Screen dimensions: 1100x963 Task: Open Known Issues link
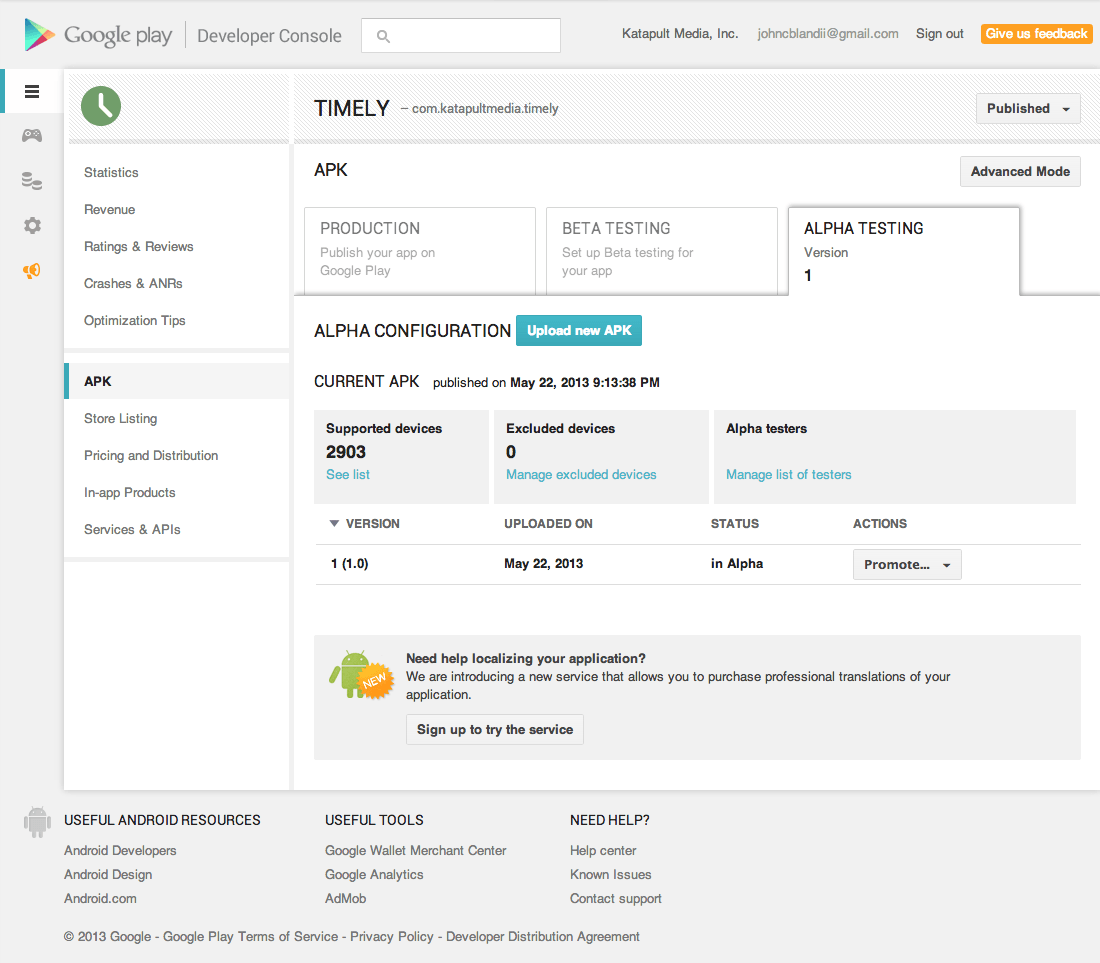tap(610, 875)
